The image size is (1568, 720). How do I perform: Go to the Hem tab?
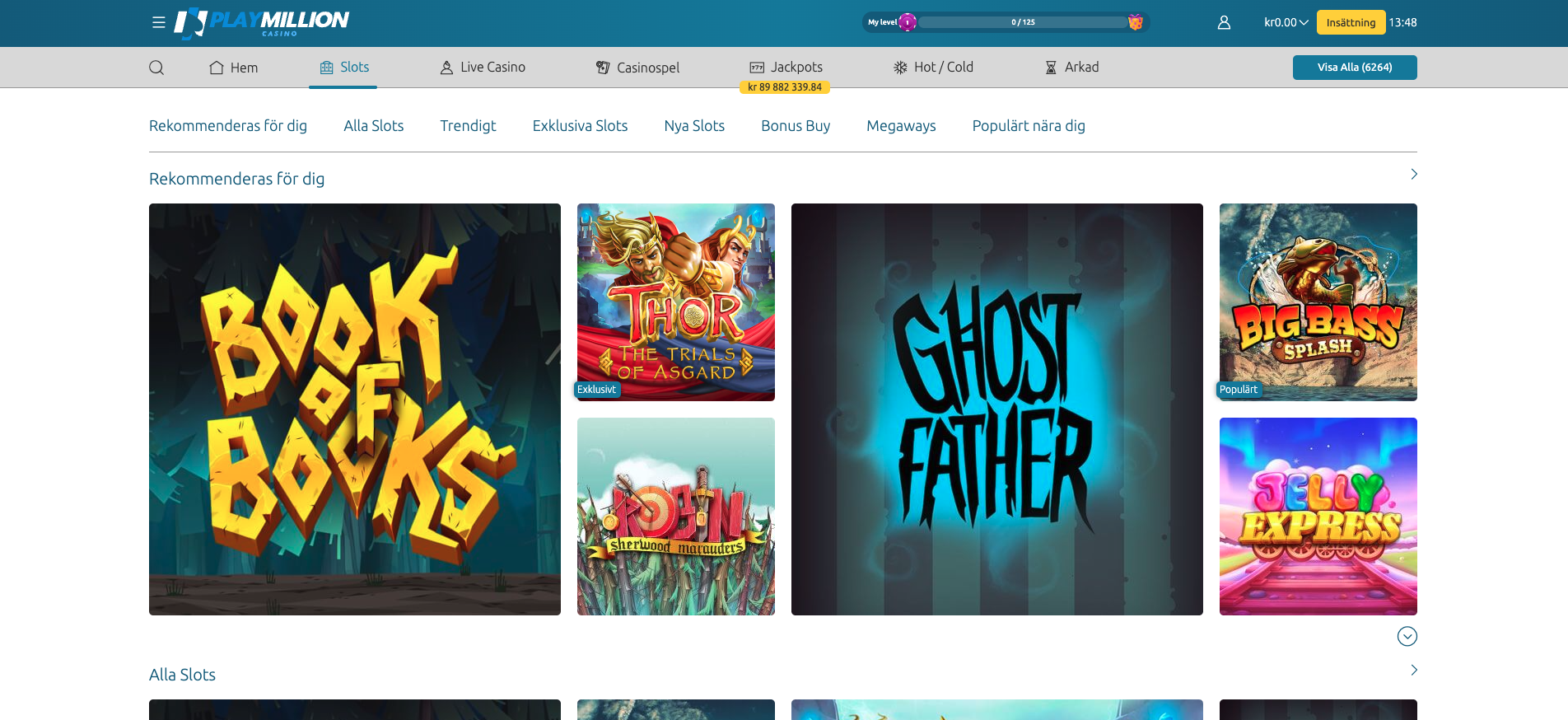(234, 68)
